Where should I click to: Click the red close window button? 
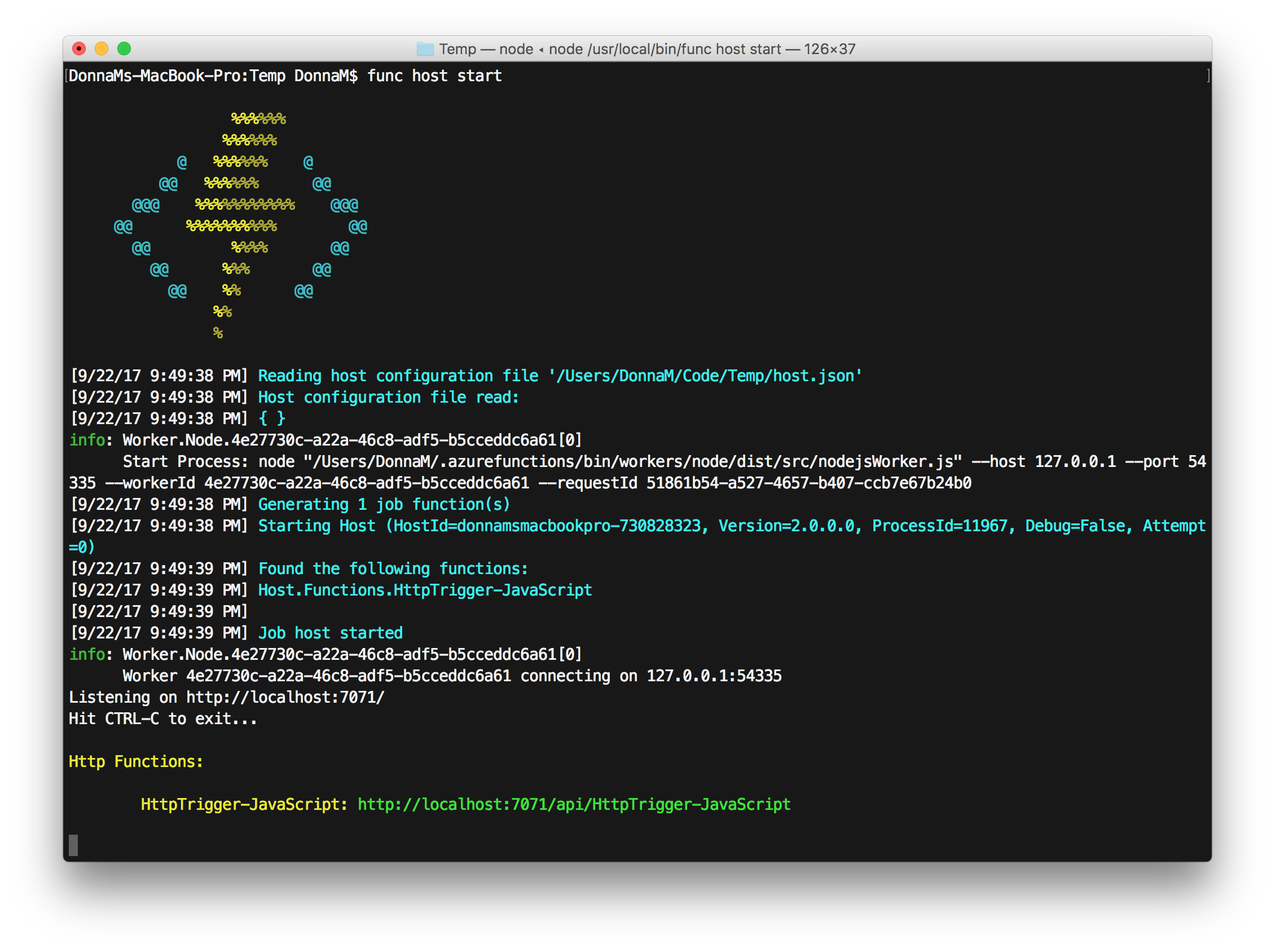tap(79, 49)
